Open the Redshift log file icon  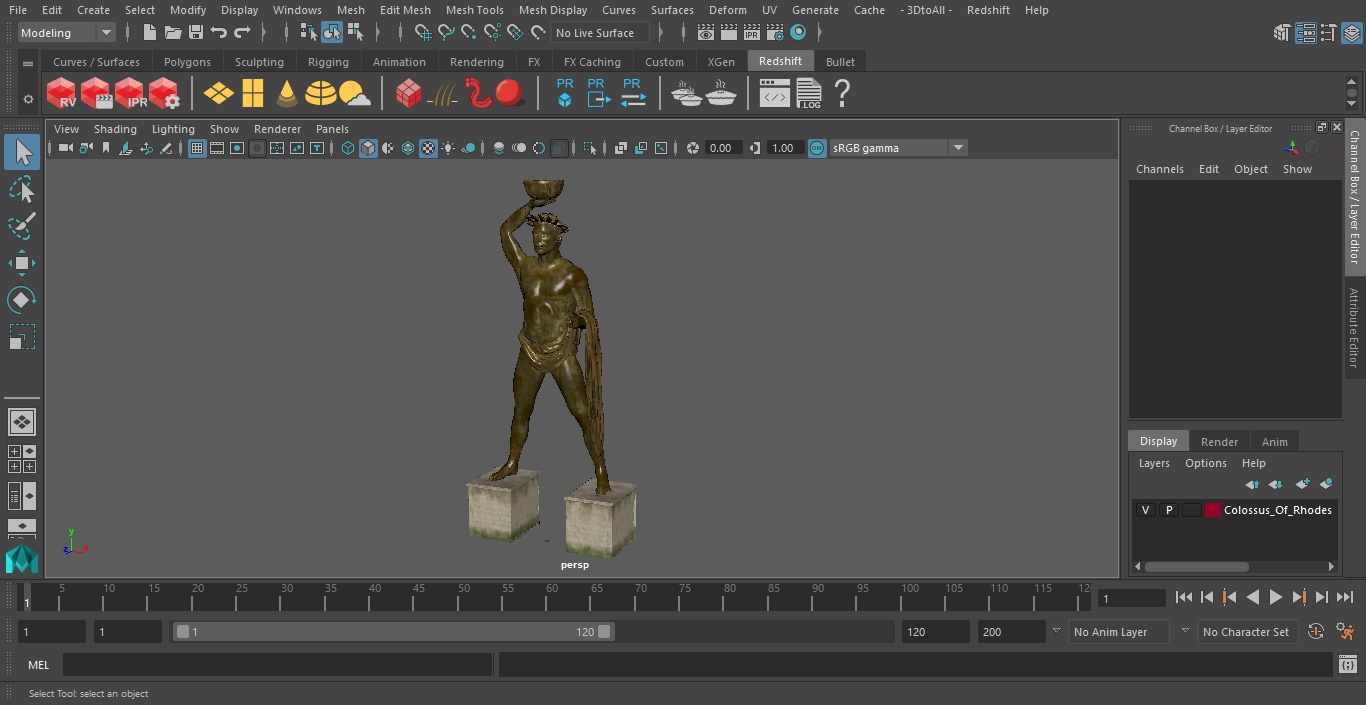pos(808,94)
